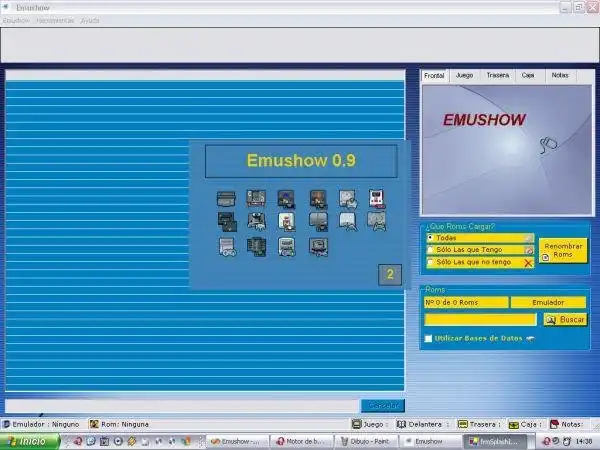This screenshot has height=450, width=600.
Task: Click the Cancelar button
Action: click(x=383, y=406)
